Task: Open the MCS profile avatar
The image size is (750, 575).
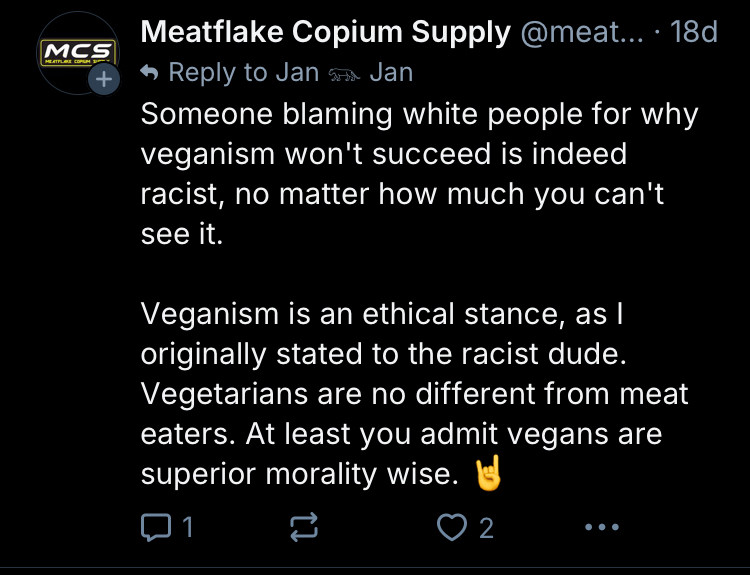Action: 78,53
